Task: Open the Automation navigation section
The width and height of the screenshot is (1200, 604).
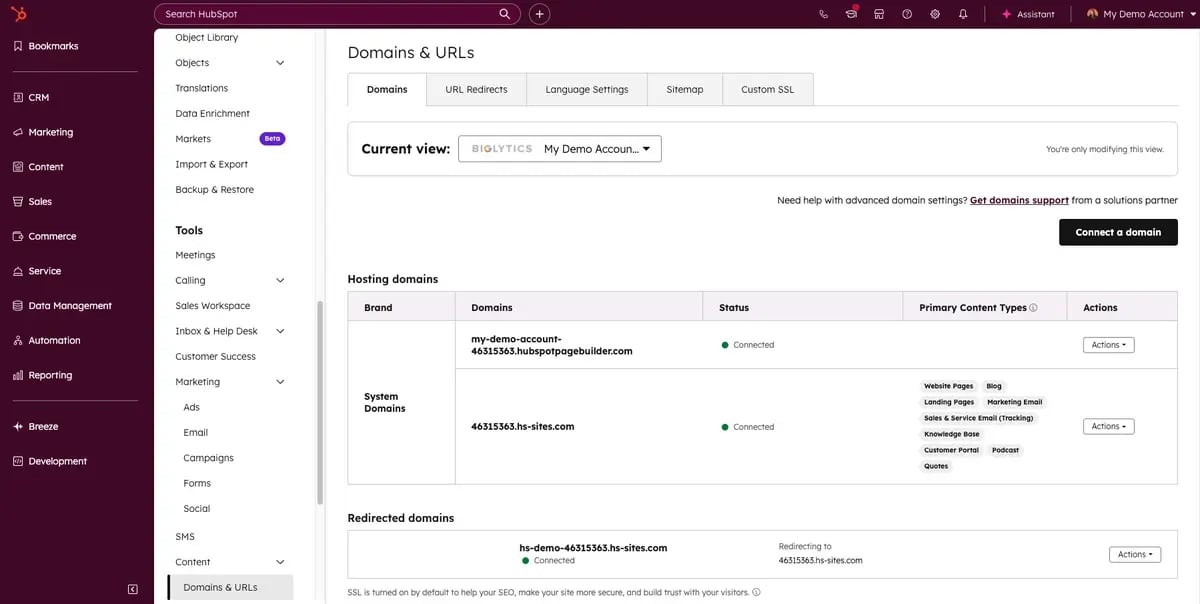Action: [46, 340]
